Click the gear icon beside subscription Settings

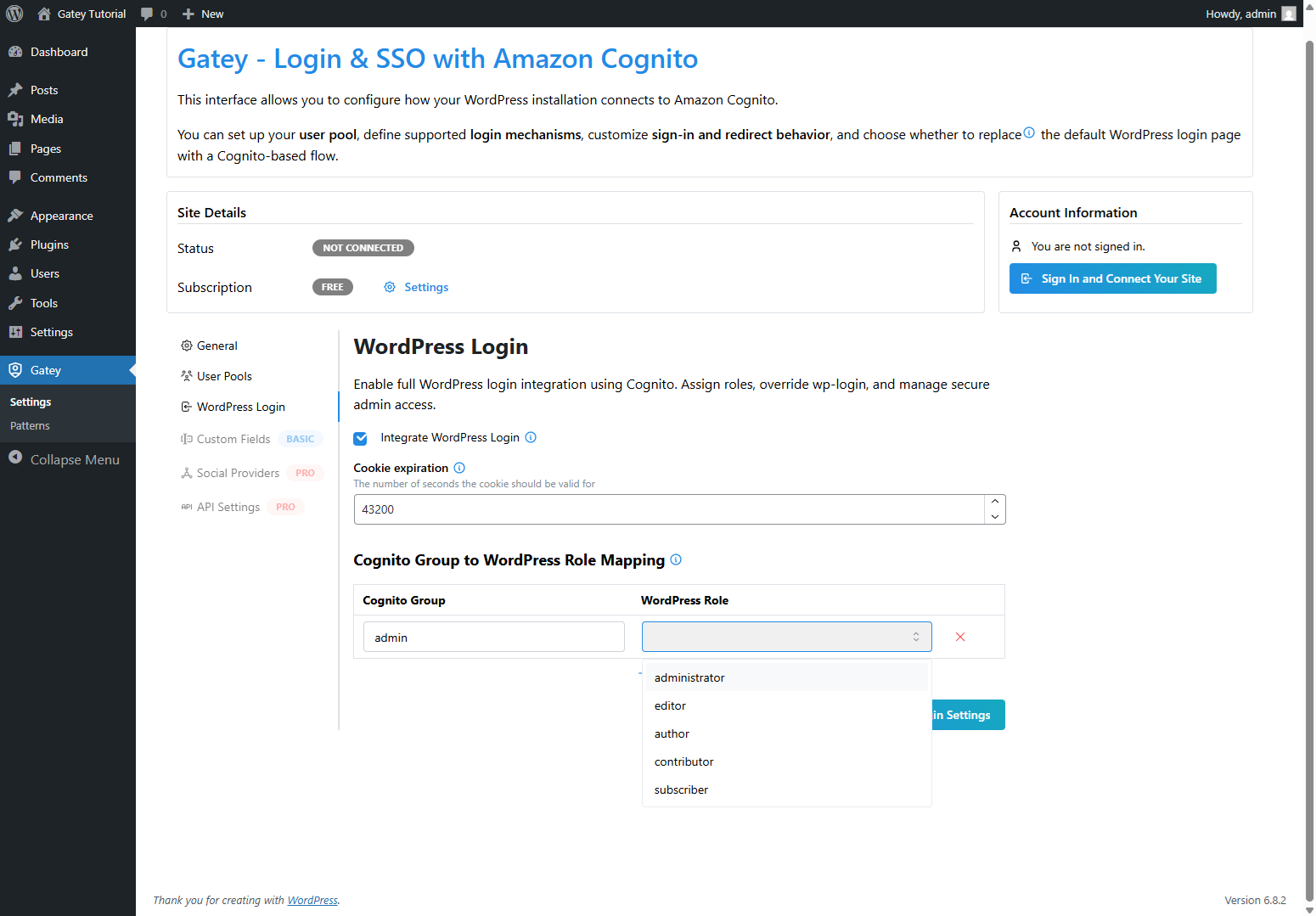point(390,287)
